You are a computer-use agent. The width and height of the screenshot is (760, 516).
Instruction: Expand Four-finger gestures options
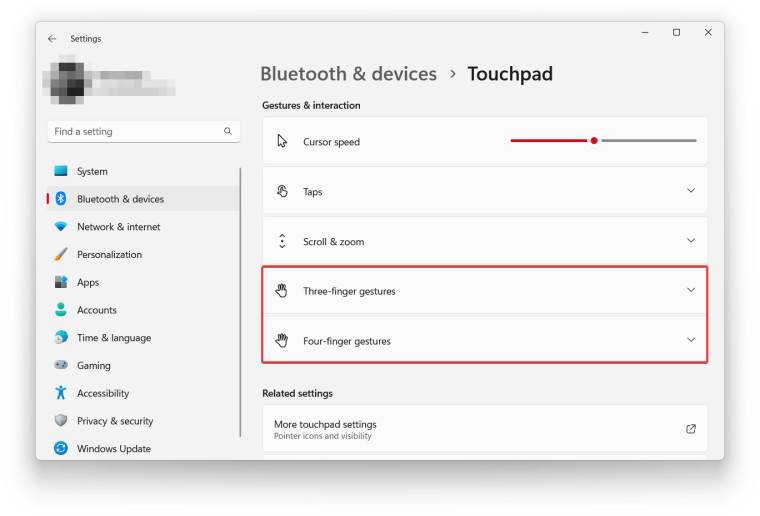691,340
